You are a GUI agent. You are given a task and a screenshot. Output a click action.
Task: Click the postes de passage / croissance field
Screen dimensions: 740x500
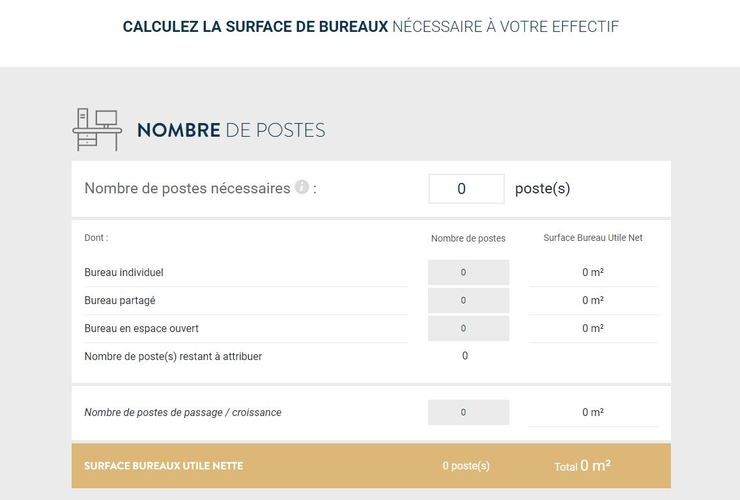(468, 412)
